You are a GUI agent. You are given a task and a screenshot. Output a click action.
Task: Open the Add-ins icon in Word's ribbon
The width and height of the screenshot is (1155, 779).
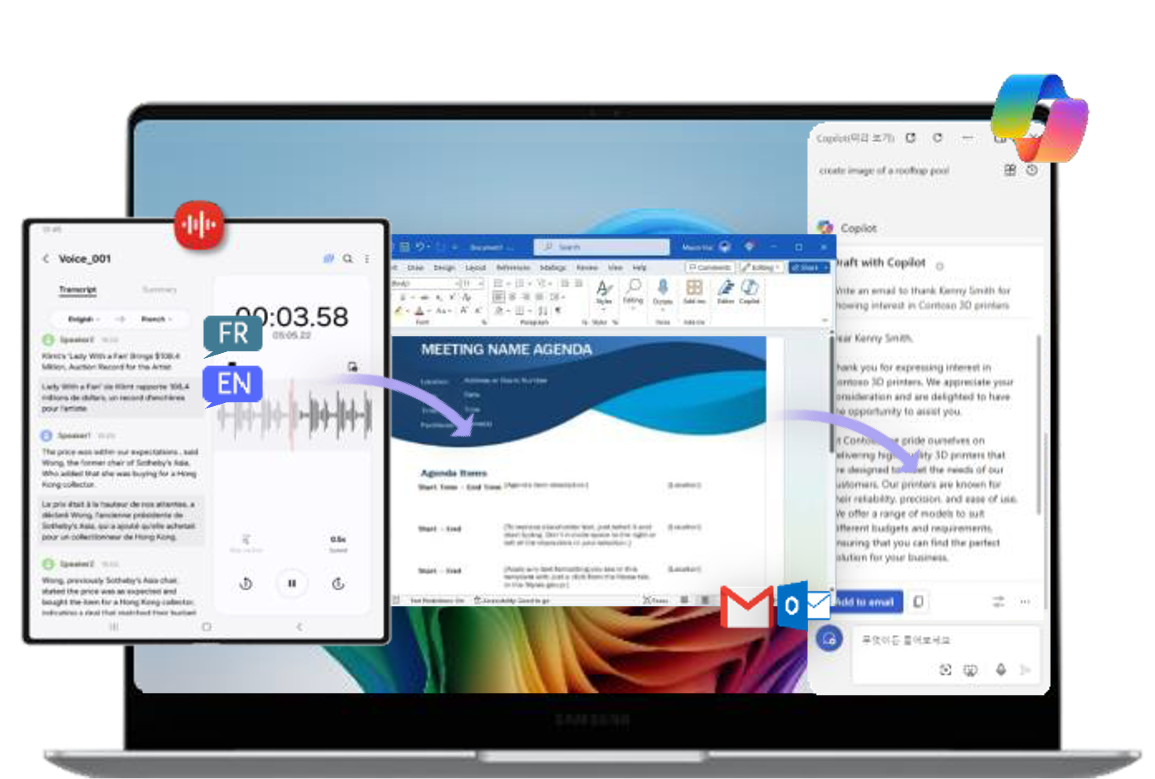pos(693,291)
